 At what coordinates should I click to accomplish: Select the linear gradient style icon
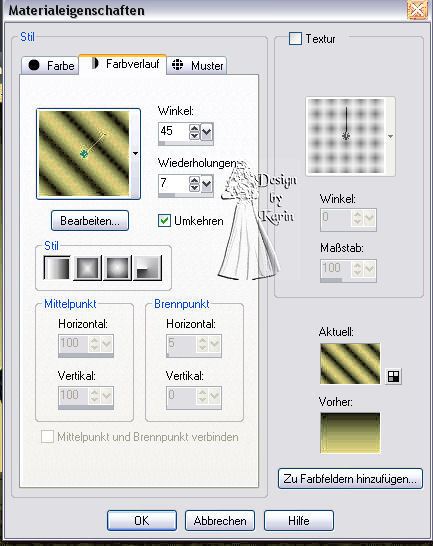(57, 268)
